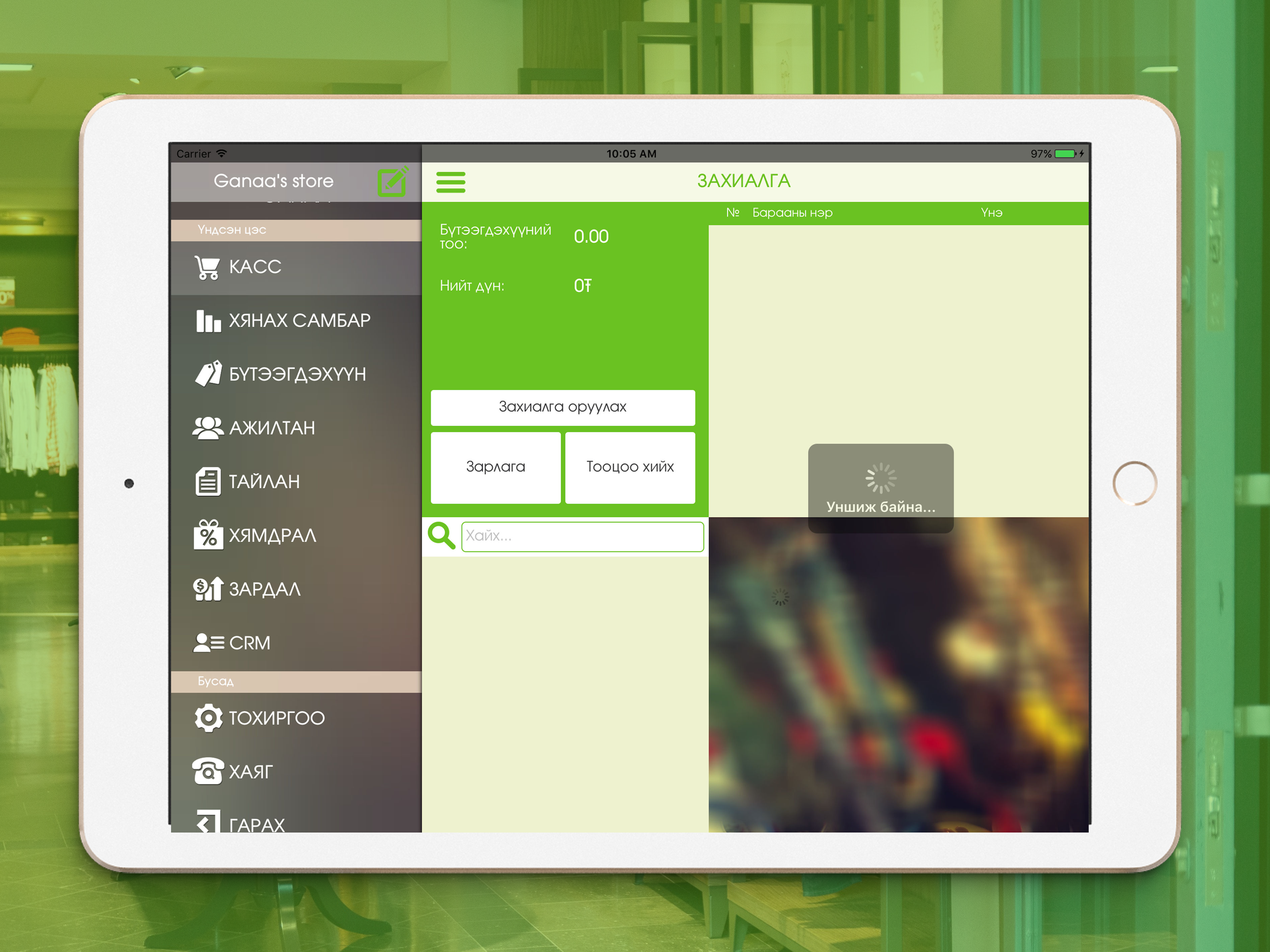Image resolution: width=1270 pixels, height=952 pixels.
Task: Click the Уншиж байна loading indicator
Action: [881, 488]
